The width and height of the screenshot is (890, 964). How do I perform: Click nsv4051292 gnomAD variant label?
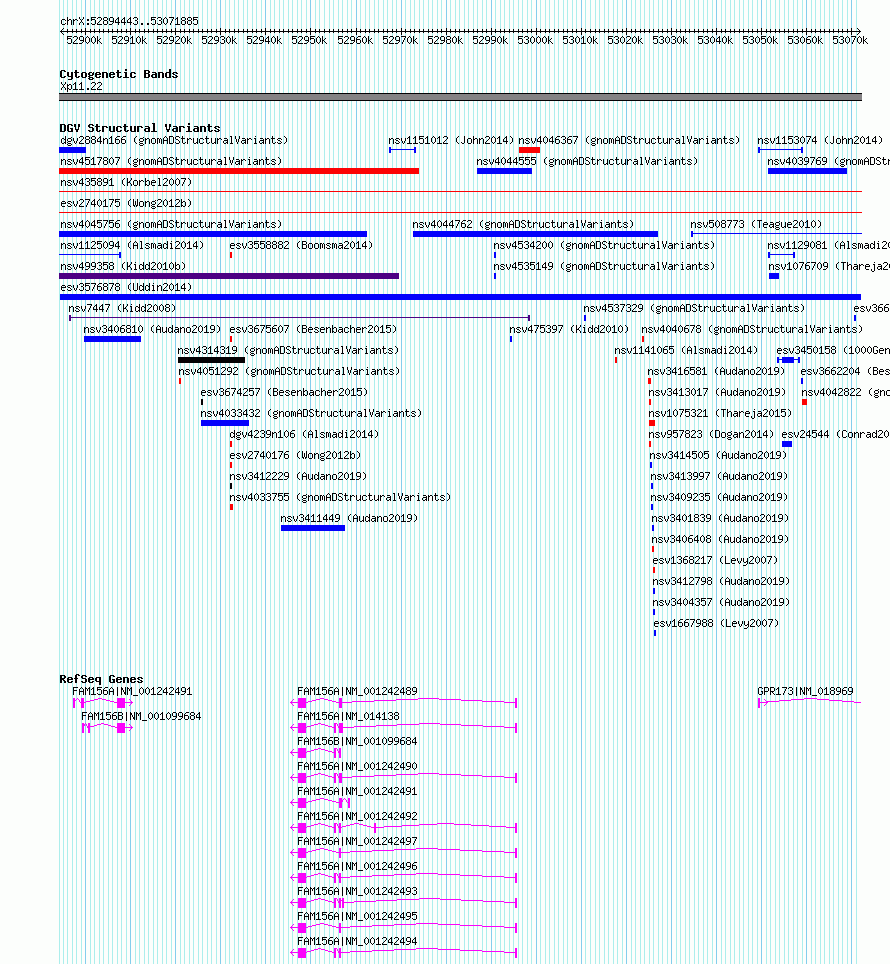click(289, 371)
